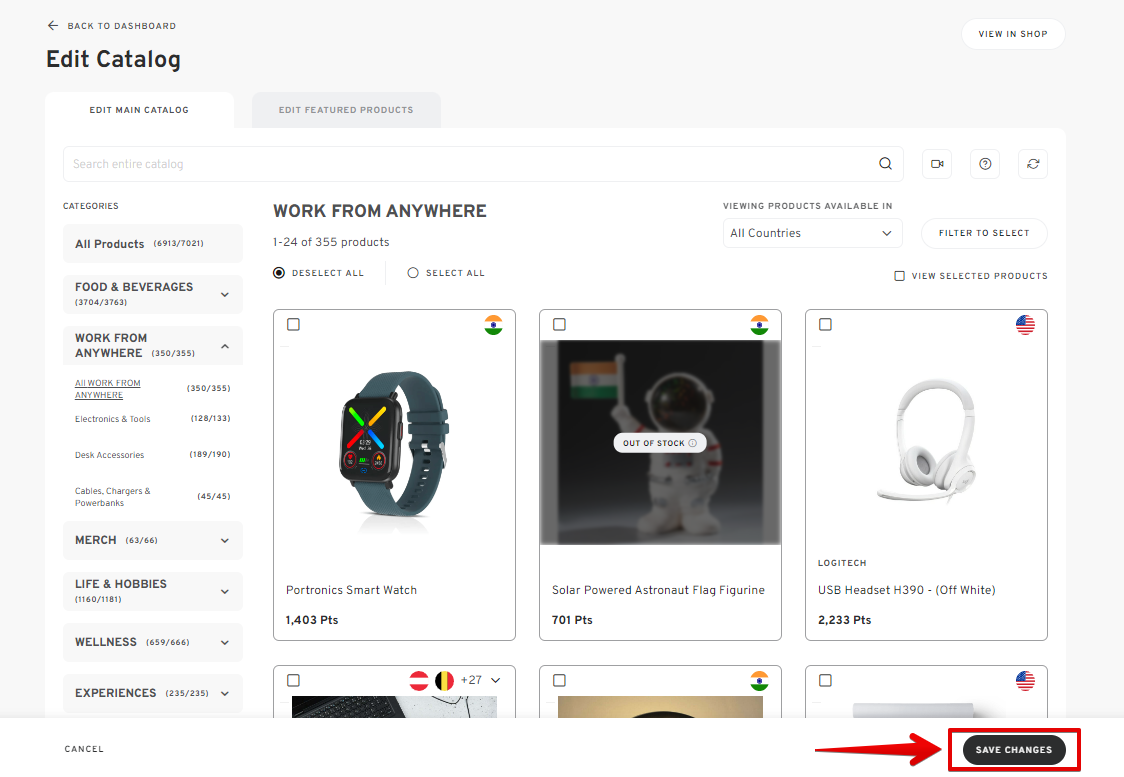The height and width of the screenshot is (777, 1124).
Task: Click the help question mark icon
Action: tap(985, 164)
